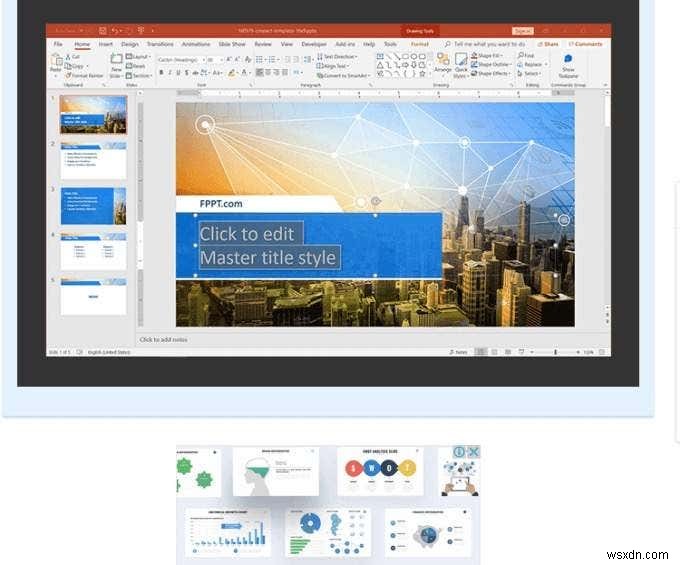Click Convert to SmartArt icon

[x=320, y=75]
